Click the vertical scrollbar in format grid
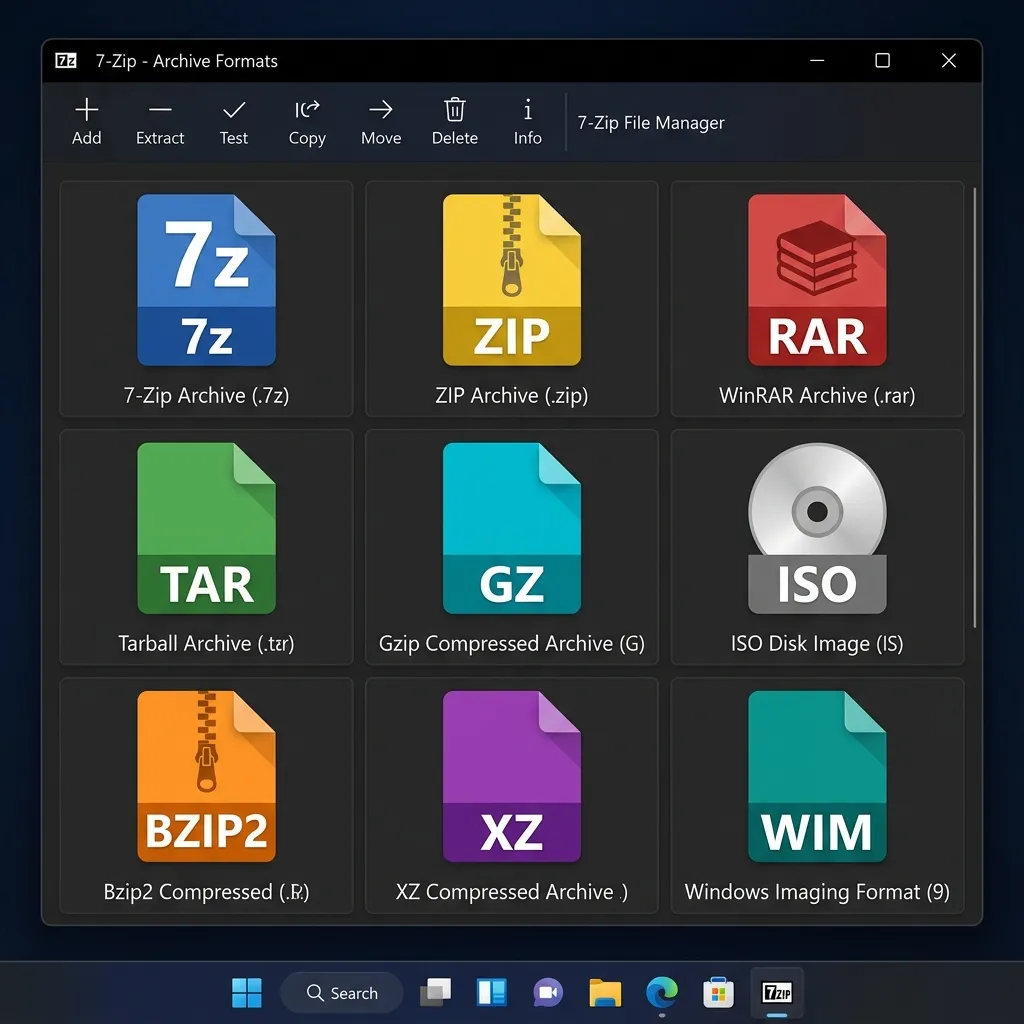This screenshot has width=1024, height=1024. tap(974, 408)
